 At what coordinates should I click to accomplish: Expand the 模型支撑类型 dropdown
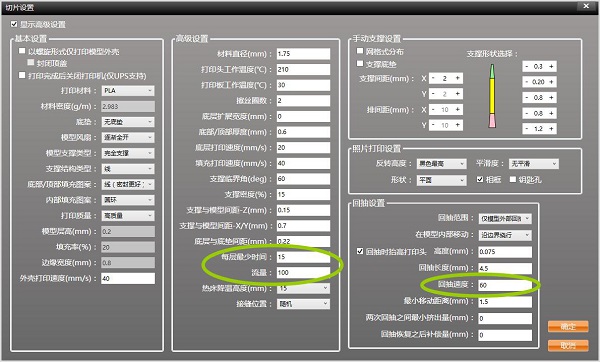128,153
